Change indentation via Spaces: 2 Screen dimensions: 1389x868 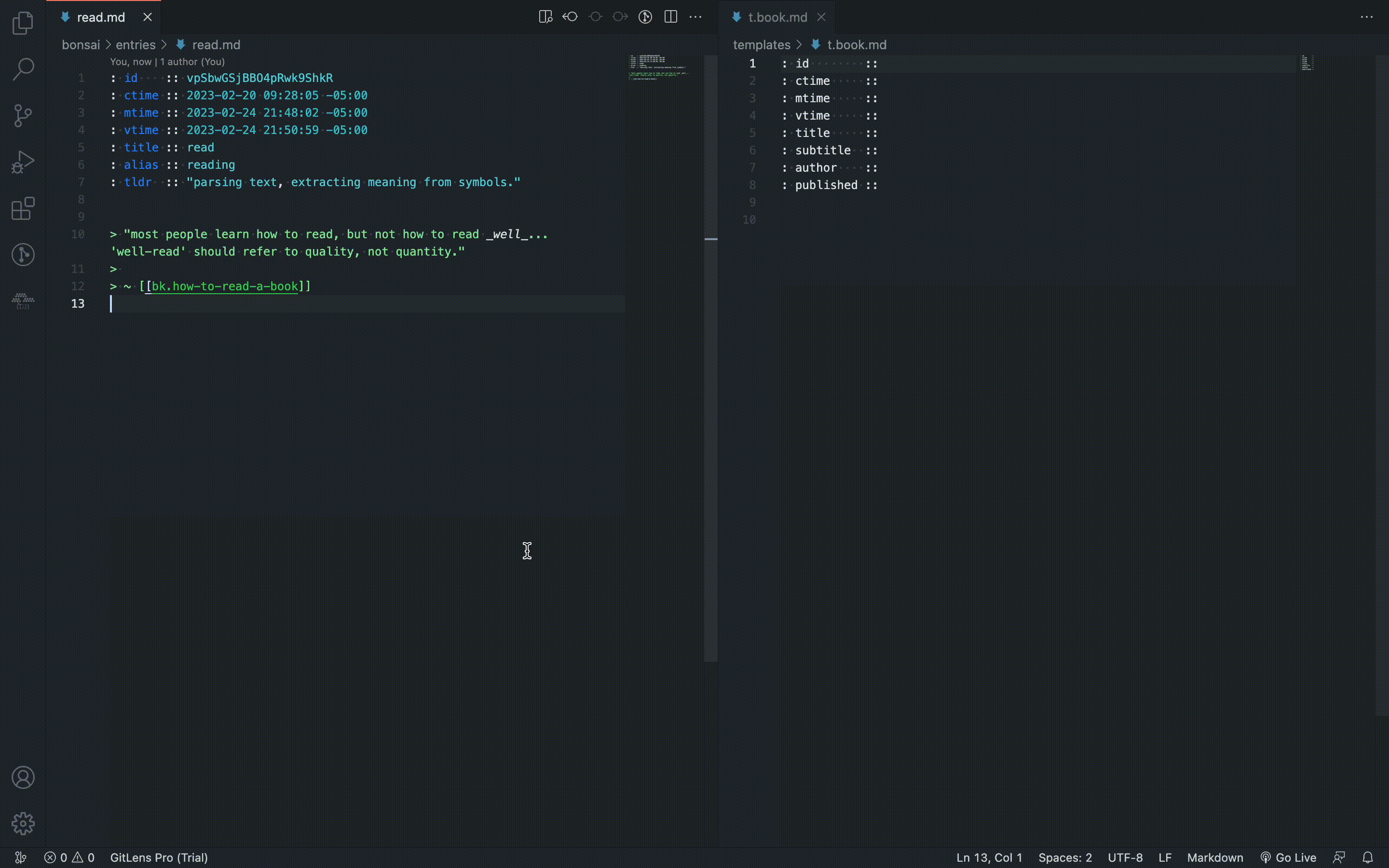(x=1065, y=858)
